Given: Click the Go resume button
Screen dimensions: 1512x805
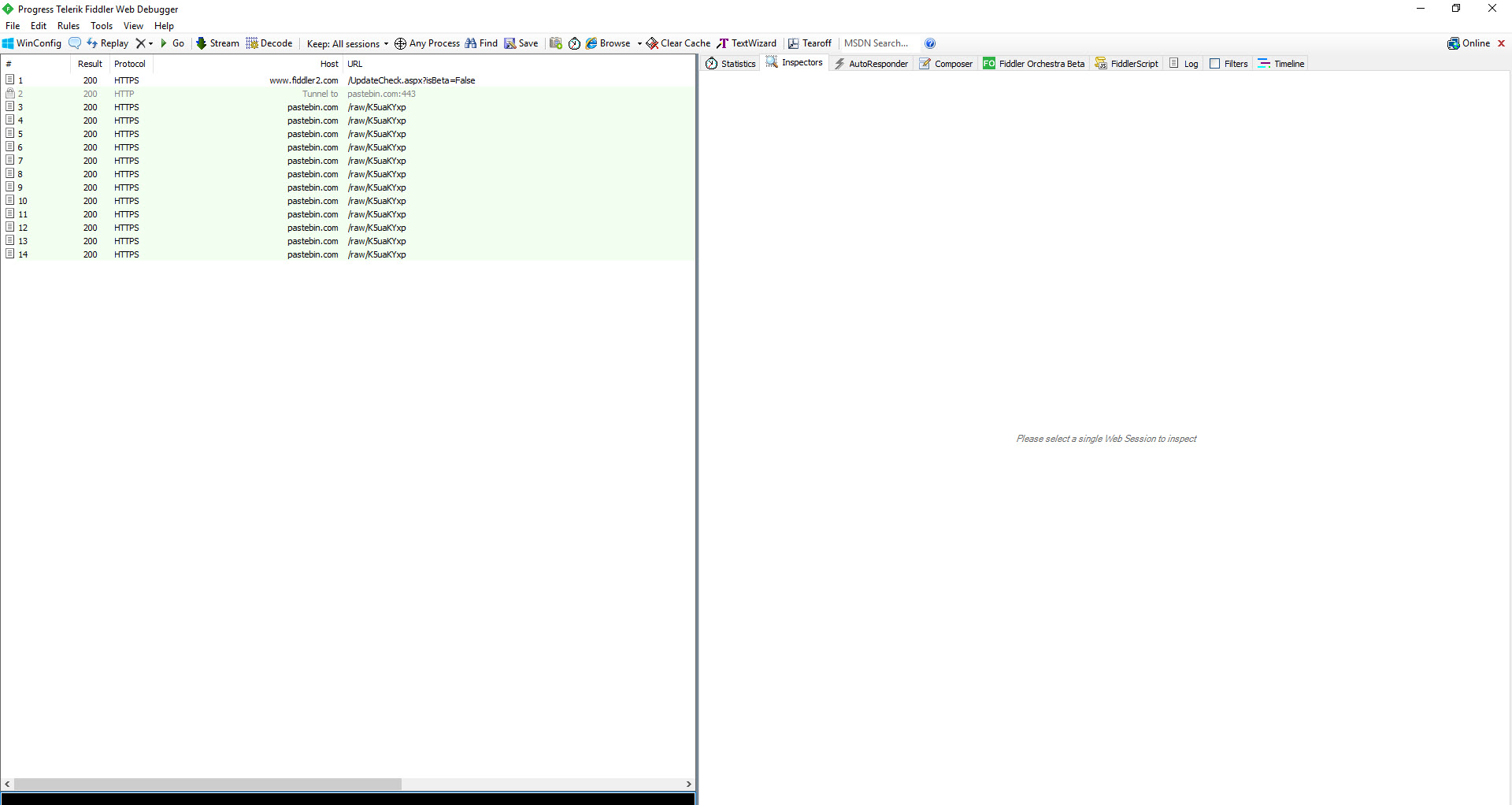Looking at the screenshot, I should tap(172, 43).
